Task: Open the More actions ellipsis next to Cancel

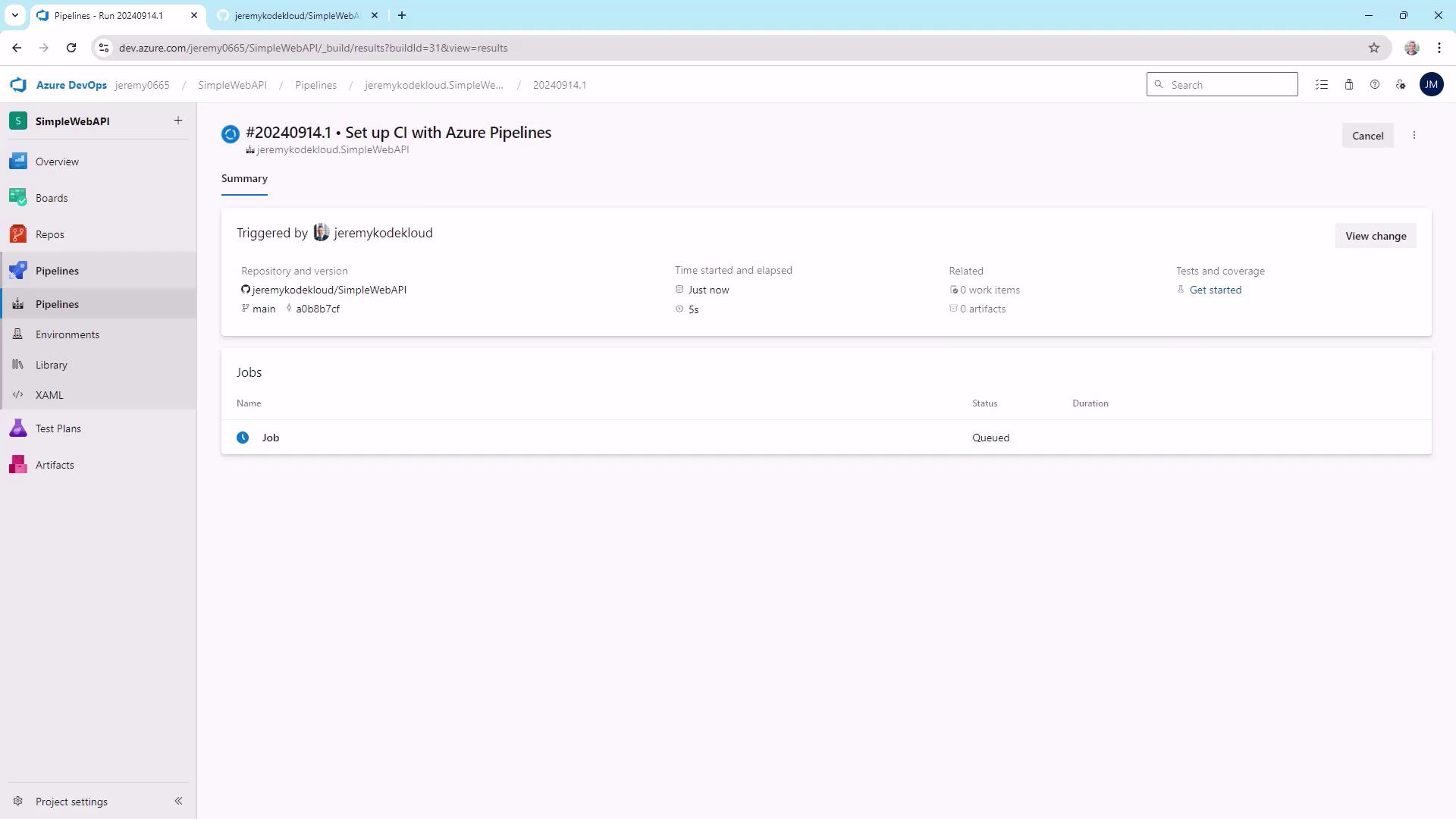Action: click(x=1414, y=136)
